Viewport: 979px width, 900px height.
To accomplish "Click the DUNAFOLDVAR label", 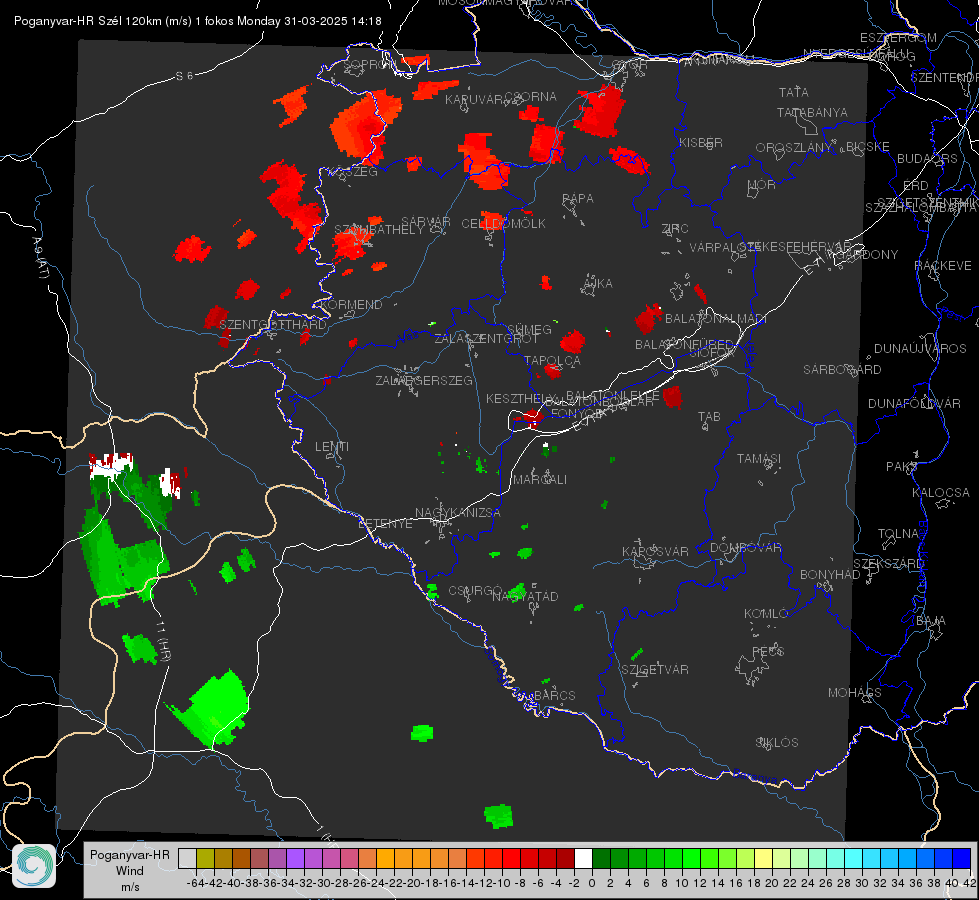I will click(914, 404).
